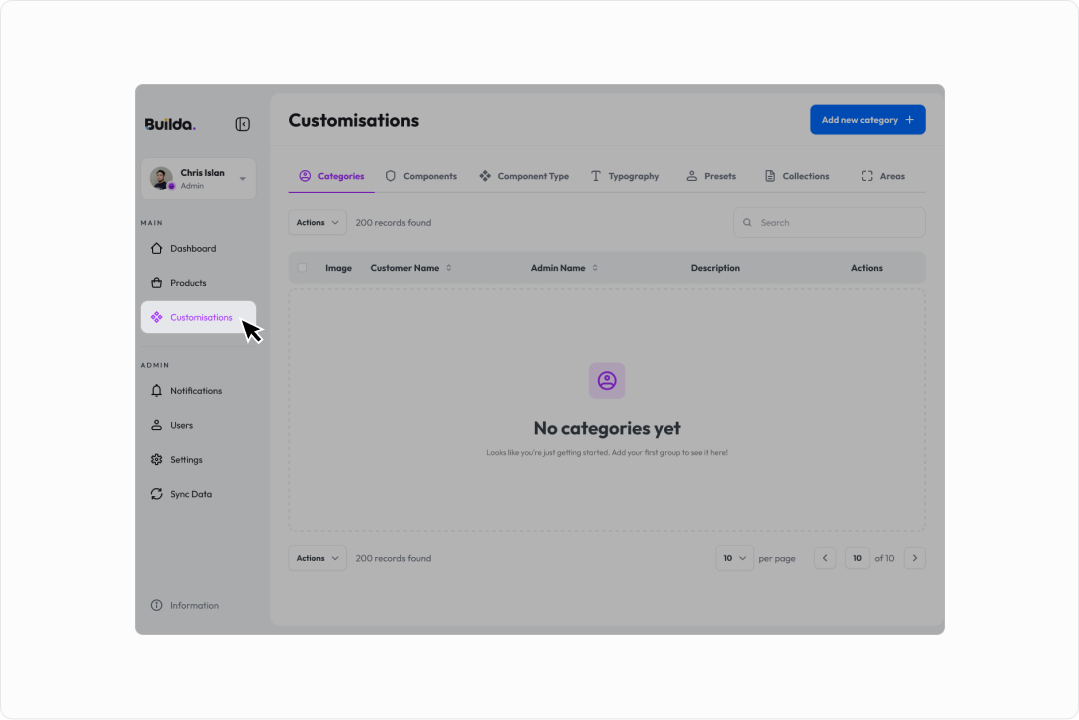The image size is (1079, 720).
Task: Open the Typography tab
Action: pyautogui.click(x=625, y=176)
